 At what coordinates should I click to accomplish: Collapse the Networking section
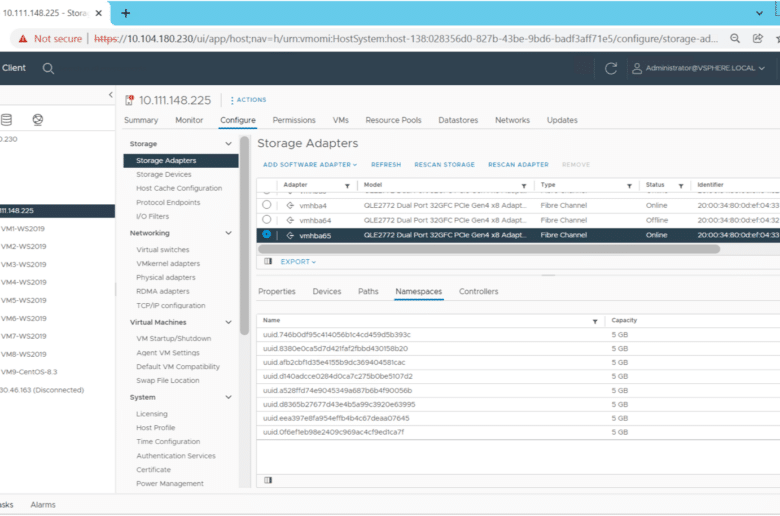[x=228, y=233]
